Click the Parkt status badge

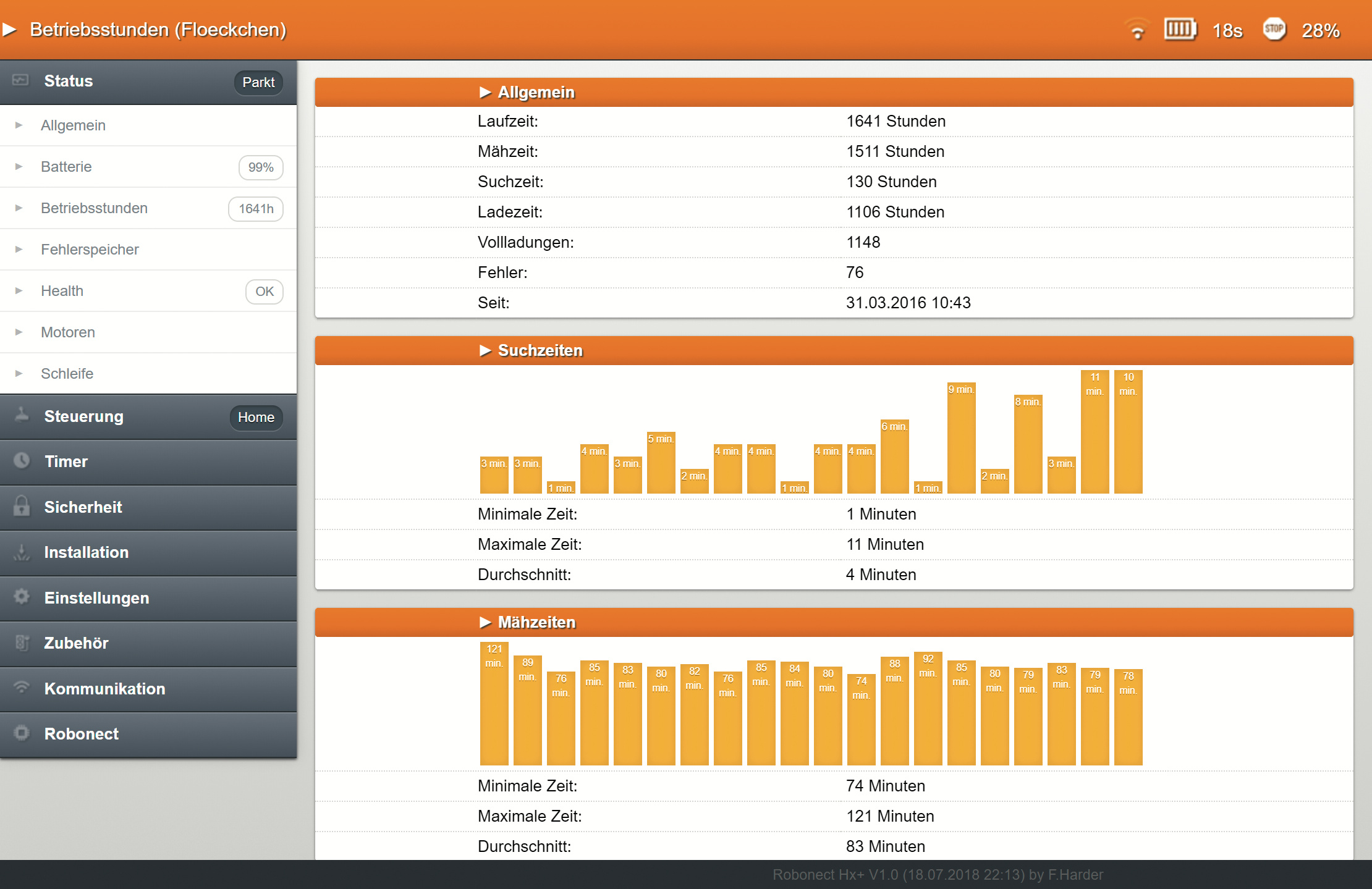coord(258,82)
